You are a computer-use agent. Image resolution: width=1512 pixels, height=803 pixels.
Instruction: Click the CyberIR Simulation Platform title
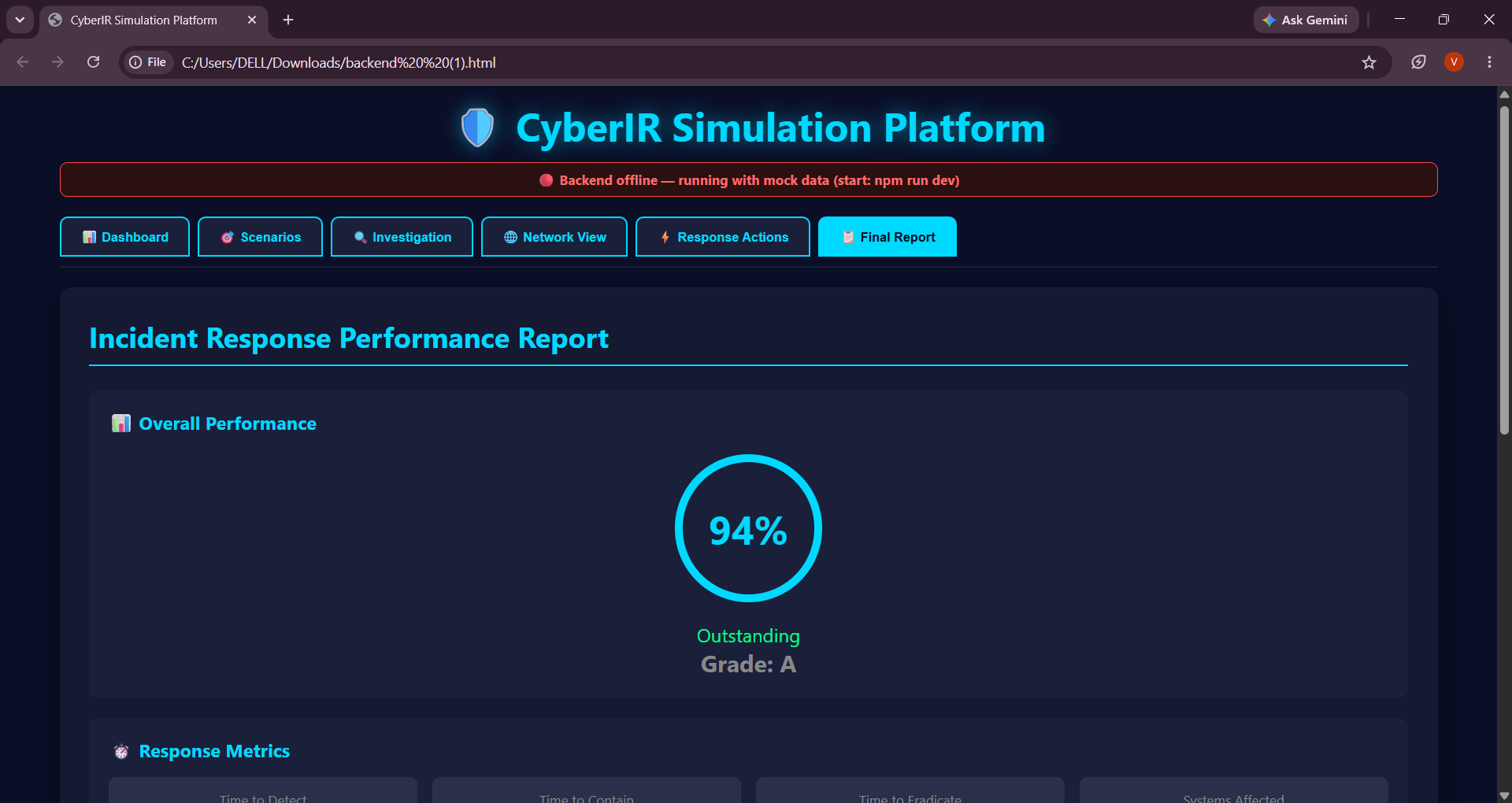(x=780, y=128)
